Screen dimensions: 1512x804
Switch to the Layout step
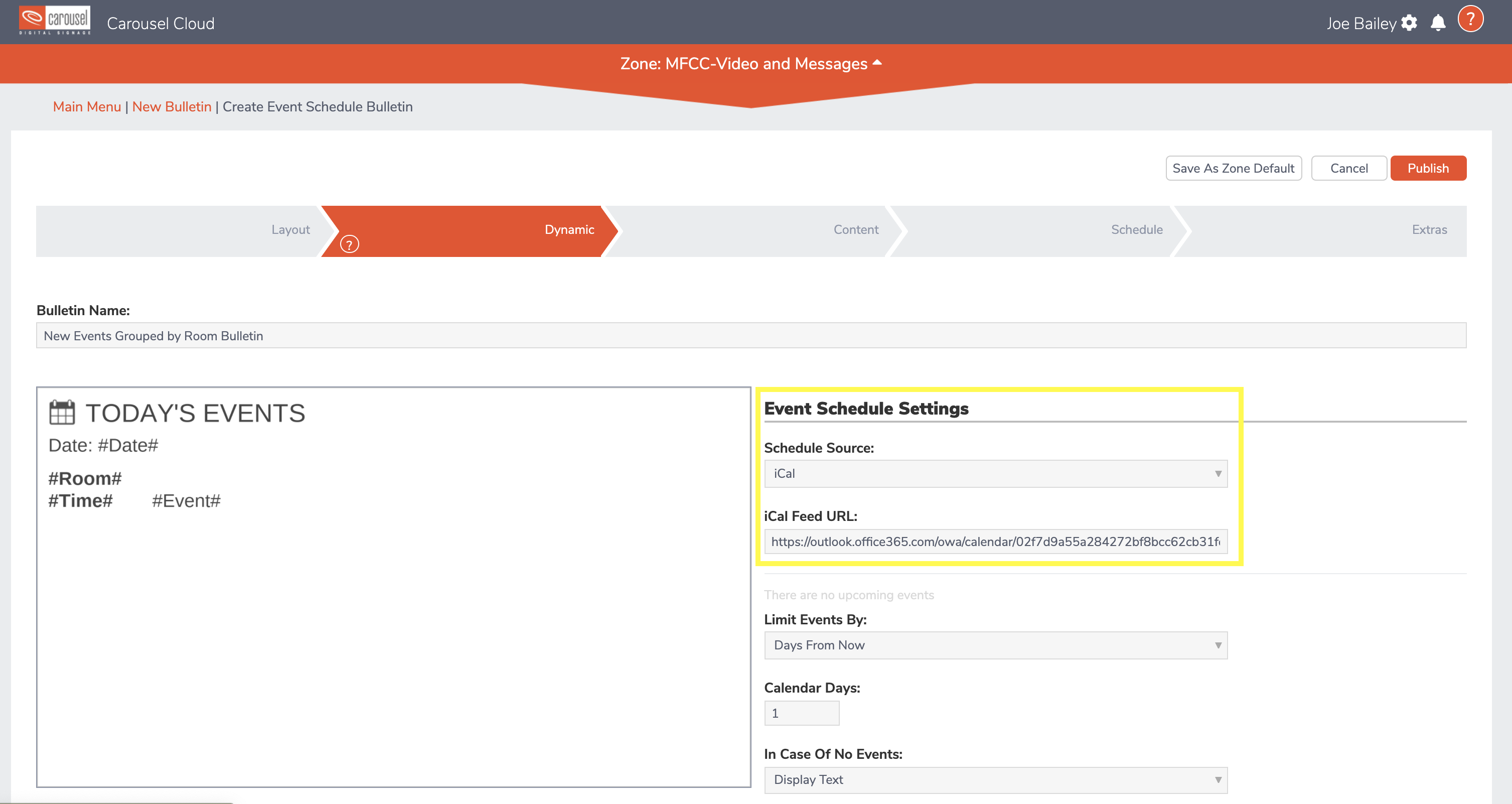[x=290, y=230]
